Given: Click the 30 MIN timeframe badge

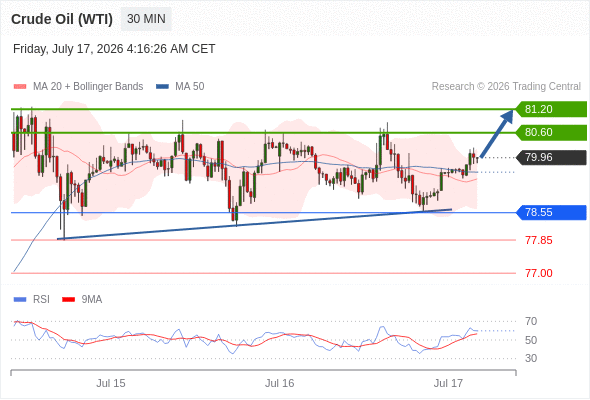Looking at the screenshot, I should coord(146,19).
